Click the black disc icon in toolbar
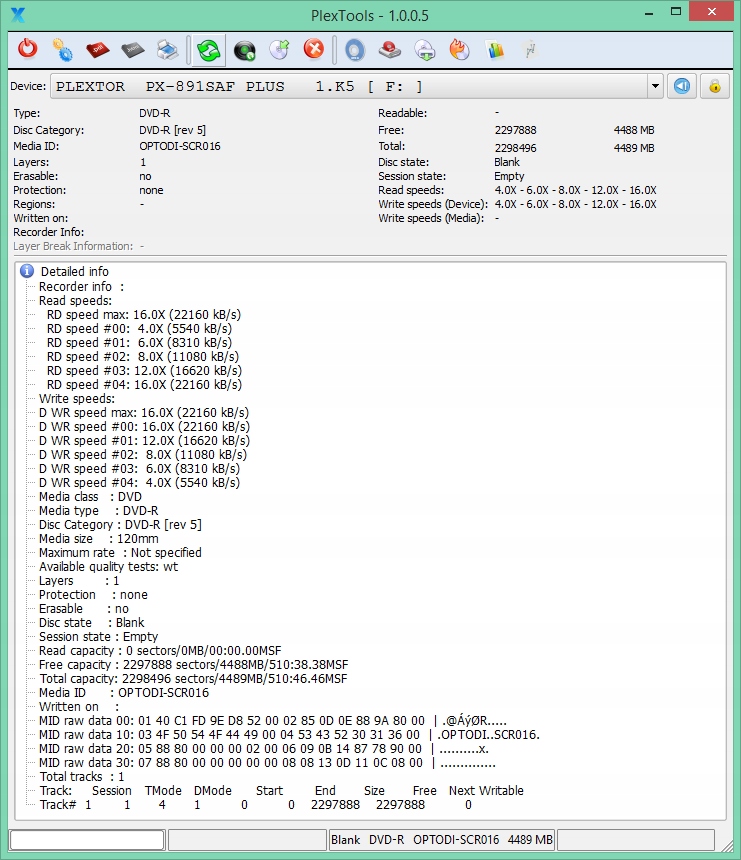Viewport: 741px width, 860px height. click(243, 49)
